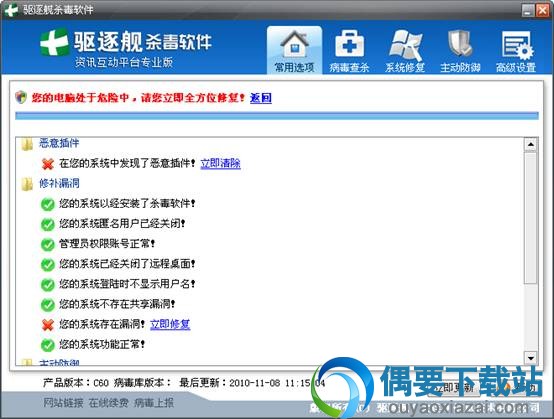Select the 恶意插件 folder heading
The height and width of the screenshot is (419, 554).
(59, 143)
